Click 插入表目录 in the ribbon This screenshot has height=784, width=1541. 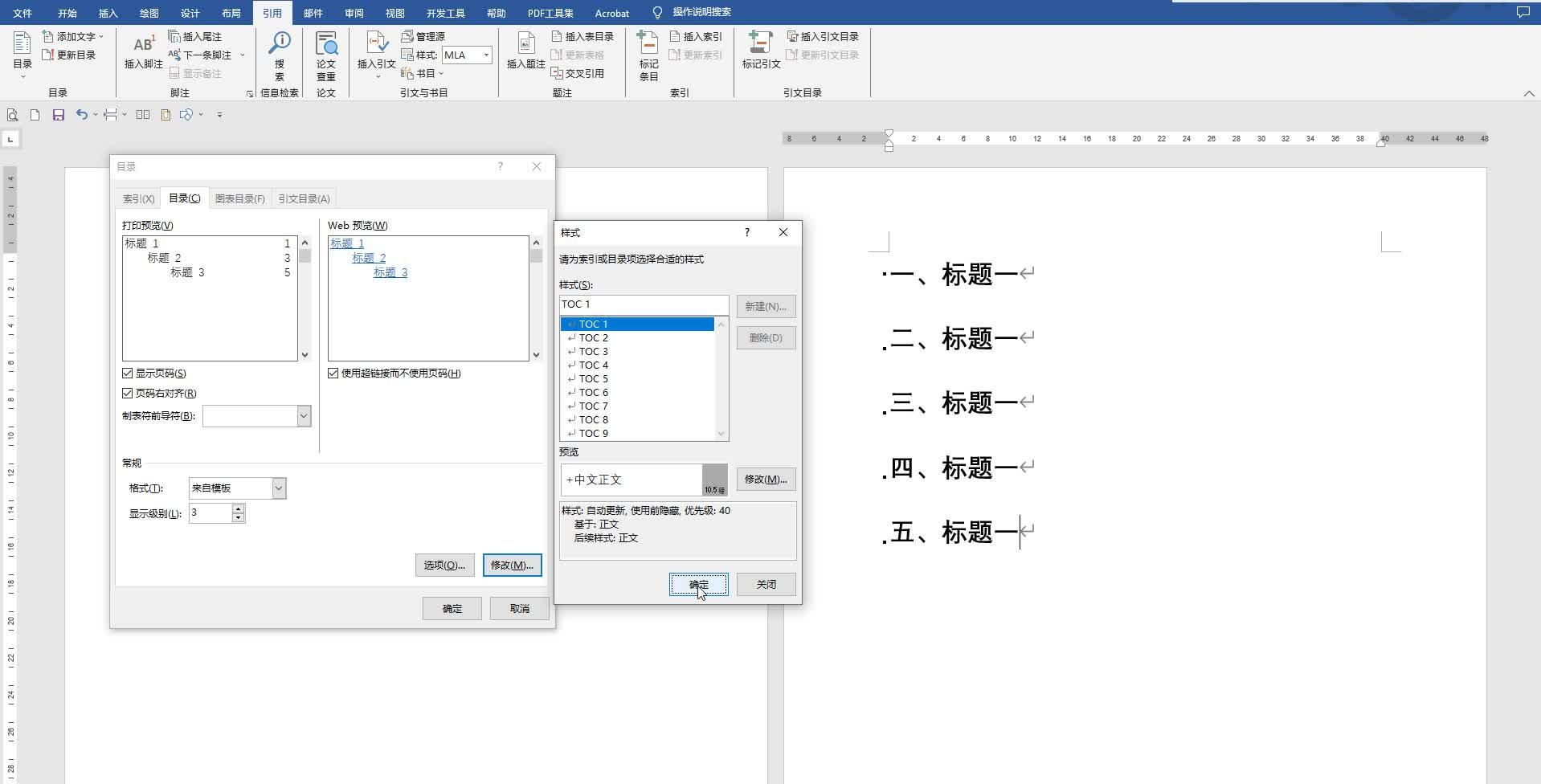[582, 37]
